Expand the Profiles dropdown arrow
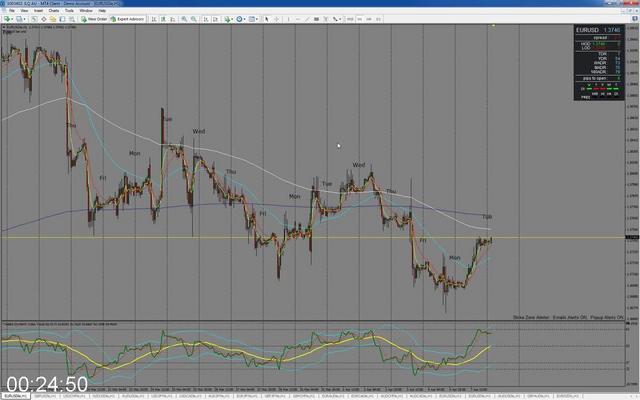Image resolution: width=640 pixels, height=400 pixels. [x=24, y=19]
